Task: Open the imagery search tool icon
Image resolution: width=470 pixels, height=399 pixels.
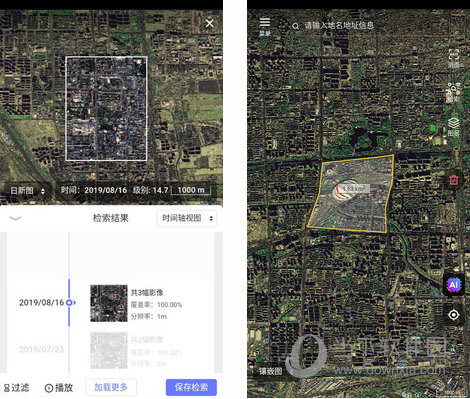Action: 453,92
